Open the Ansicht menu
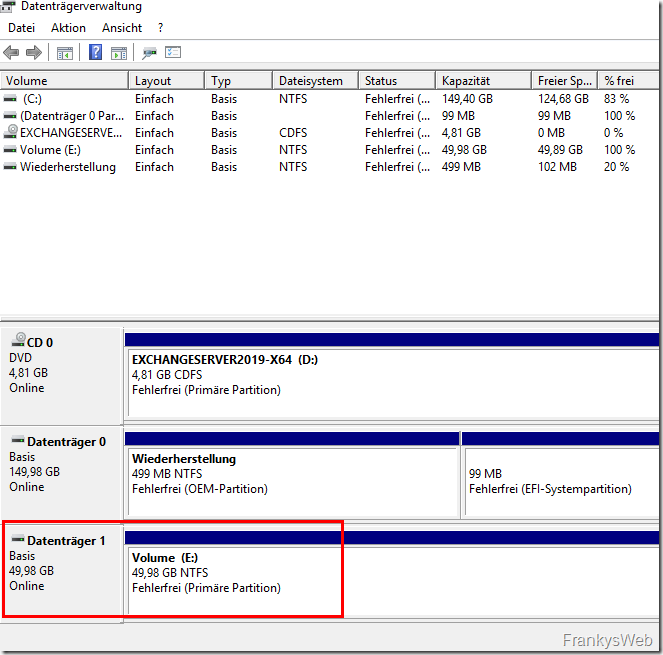Screen dimensions: 663x655 [122, 28]
